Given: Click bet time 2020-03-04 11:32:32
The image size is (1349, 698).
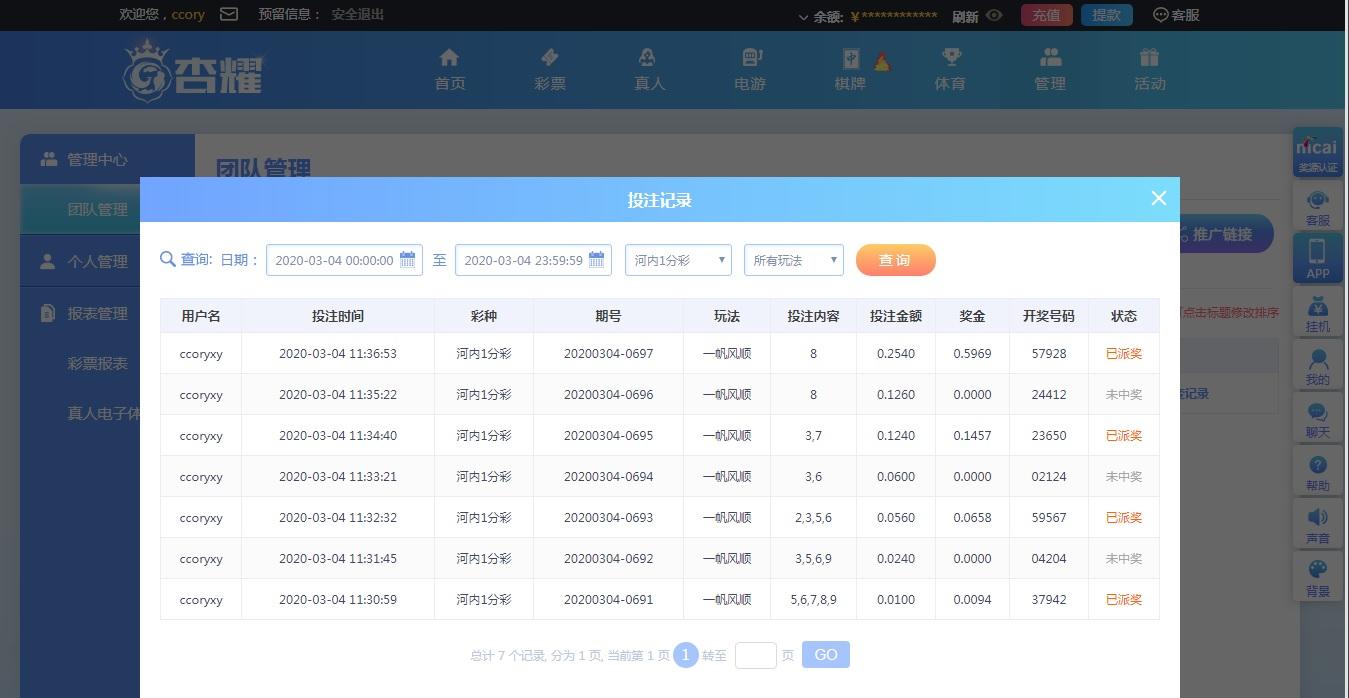Looking at the screenshot, I should [338, 518].
